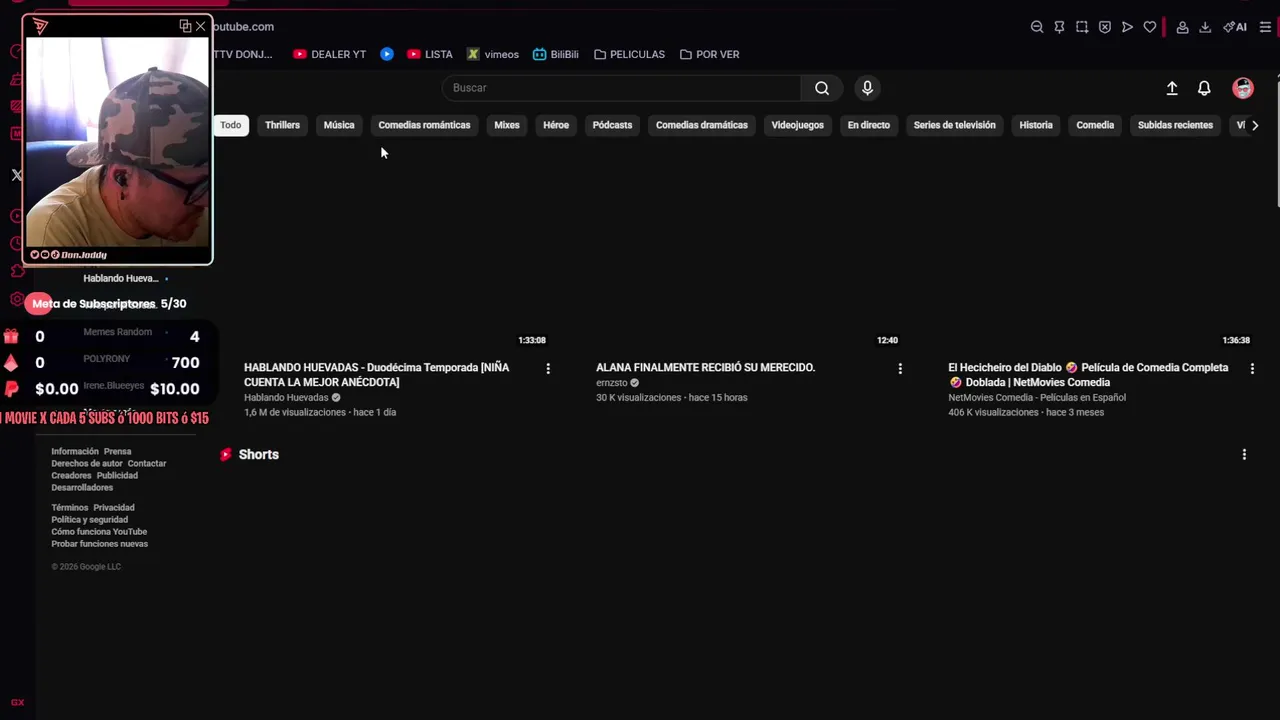
Task: Click the Buscar search field
Action: (620, 88)
